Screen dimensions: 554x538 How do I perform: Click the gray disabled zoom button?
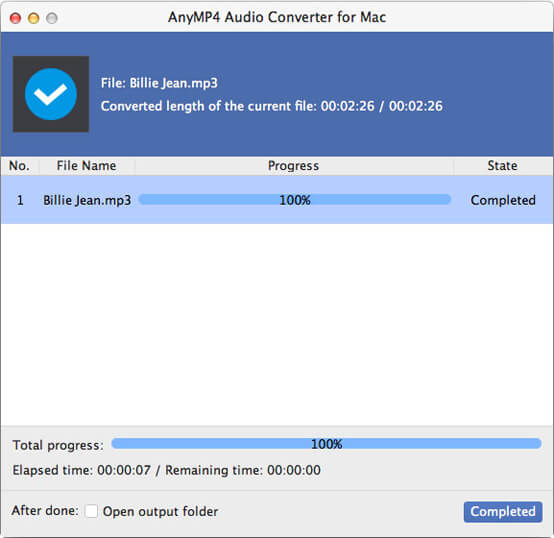52,18
